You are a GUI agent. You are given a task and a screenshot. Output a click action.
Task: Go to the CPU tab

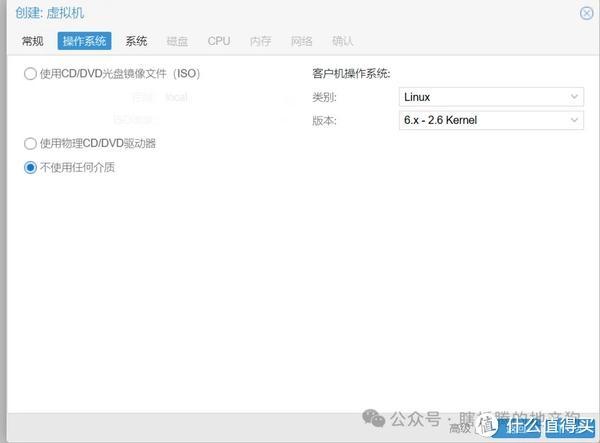coord(219,41)
